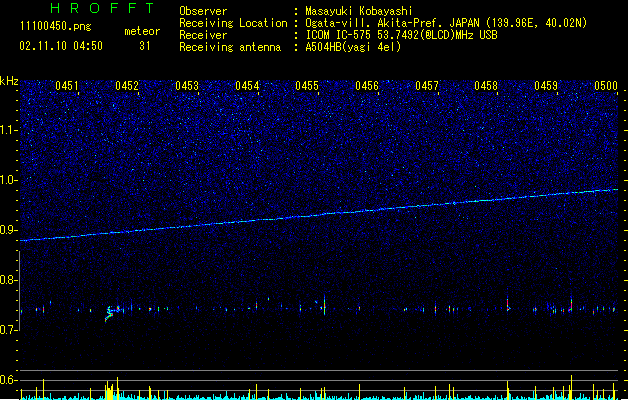Click time marker 0459
The image size is (629, 400).
click(546, 86)
